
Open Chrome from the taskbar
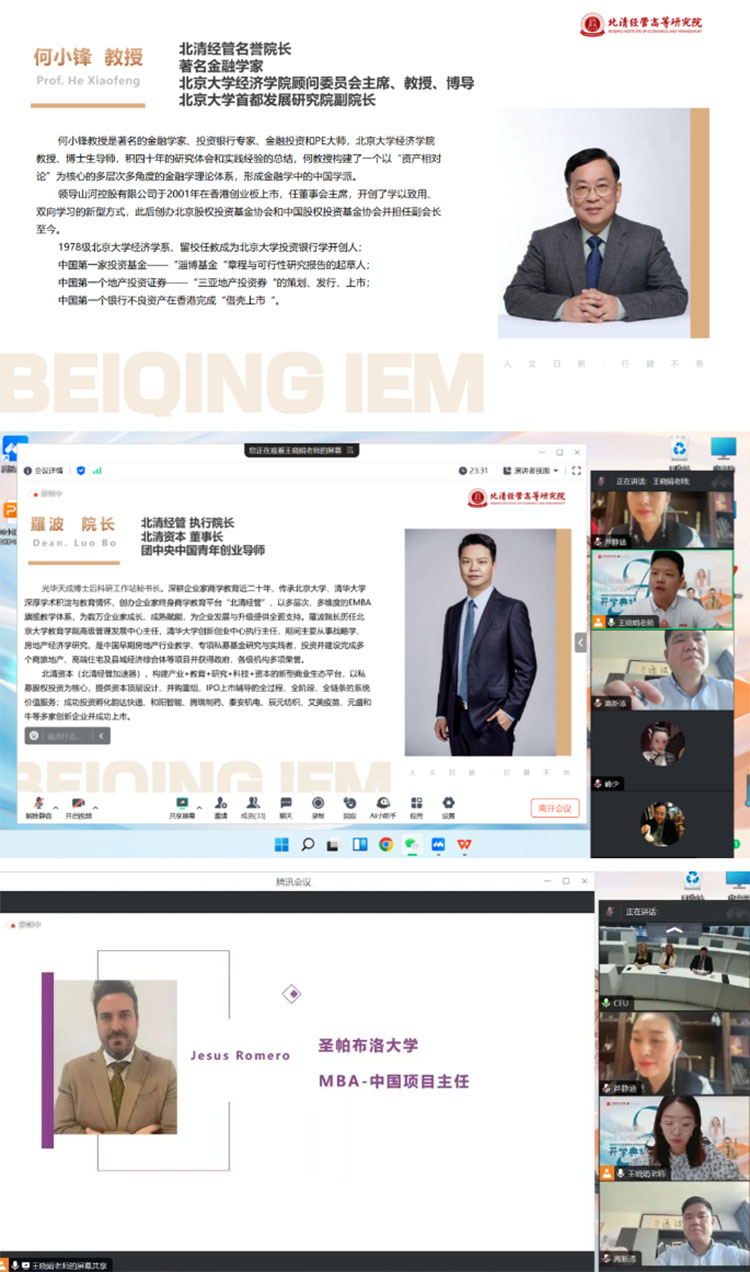point(386,845)
